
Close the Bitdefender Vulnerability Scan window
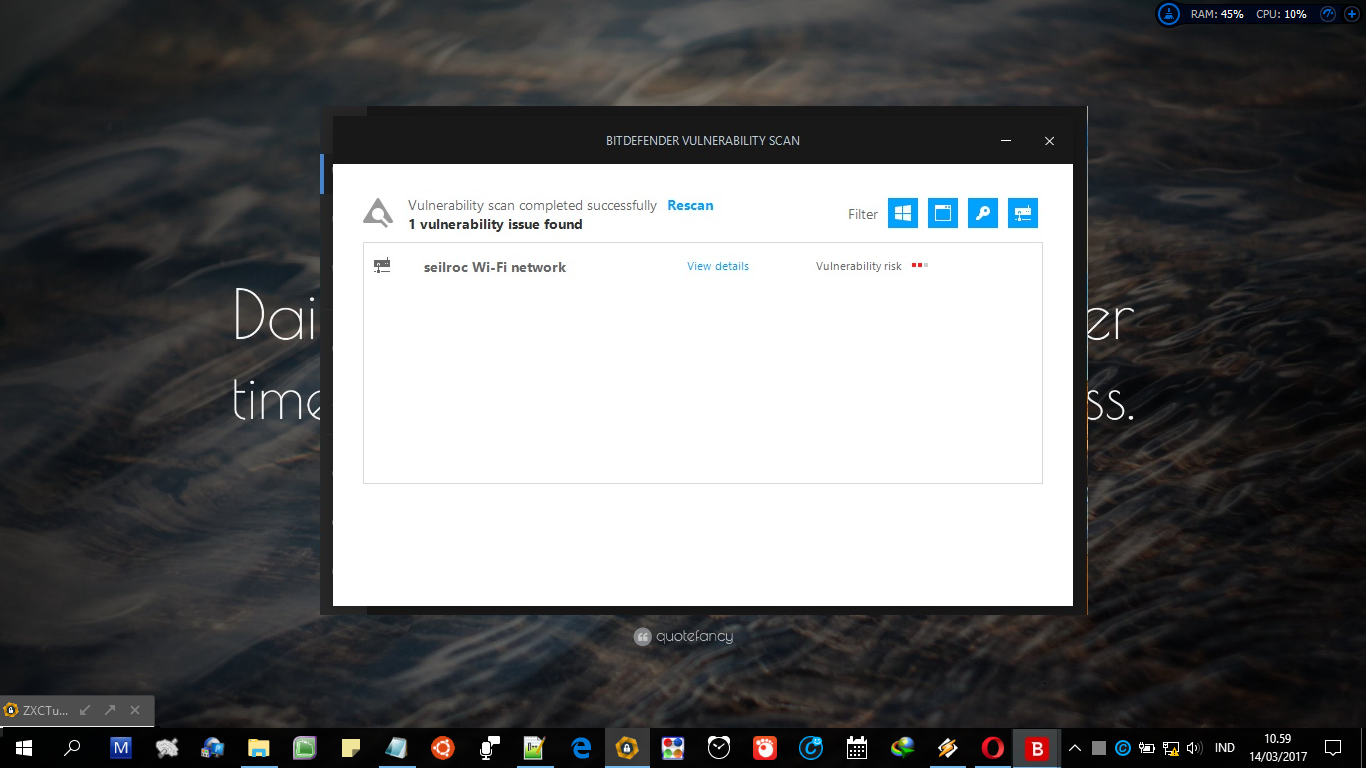click(x=1049, y=141)
